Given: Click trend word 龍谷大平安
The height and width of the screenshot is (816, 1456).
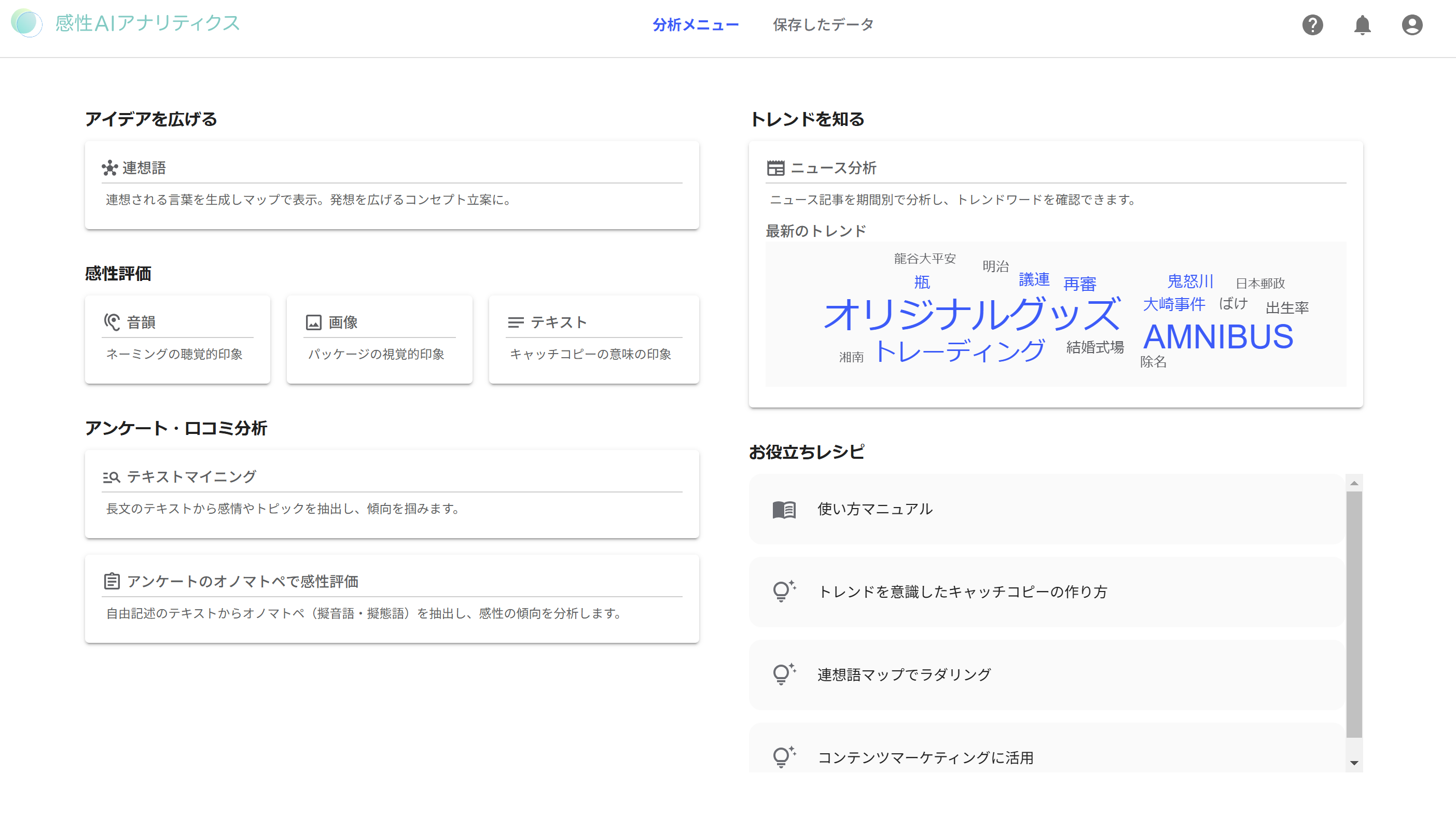Looking at the screenshot, I should (925, 258).
